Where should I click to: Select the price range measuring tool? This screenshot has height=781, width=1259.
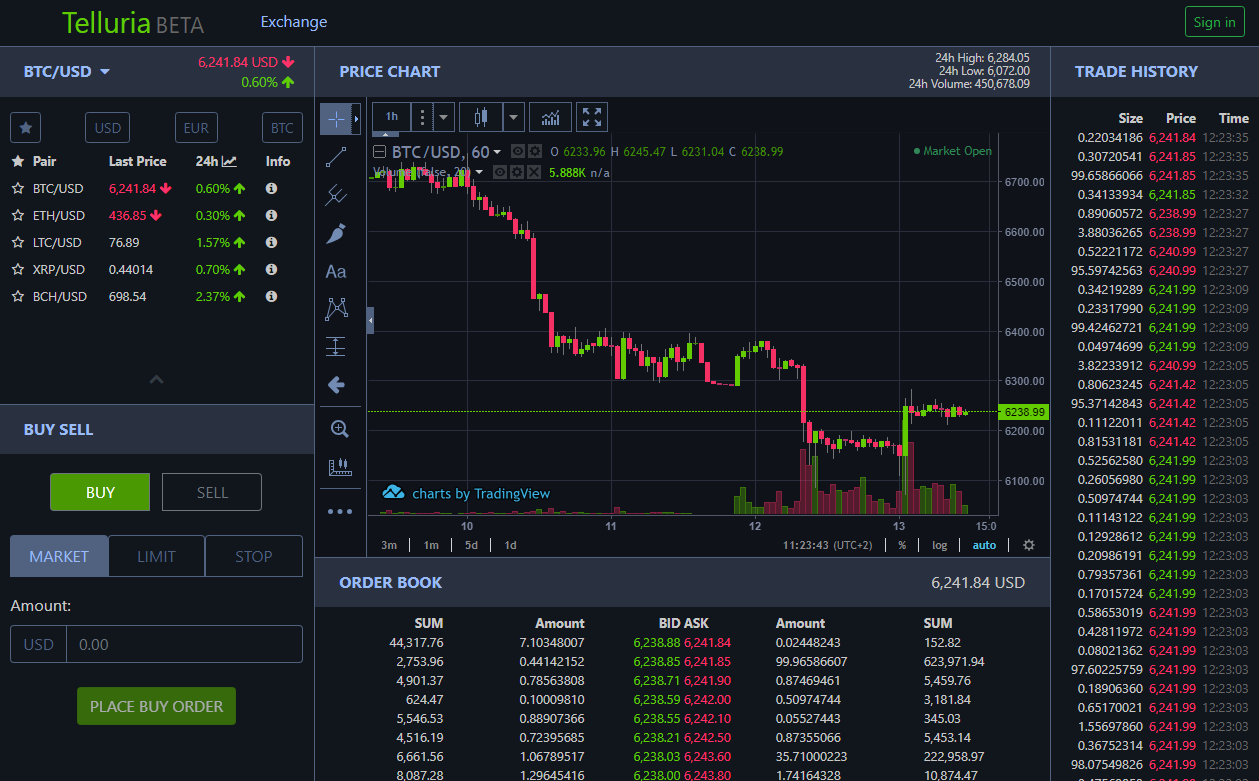pos(336,347)
